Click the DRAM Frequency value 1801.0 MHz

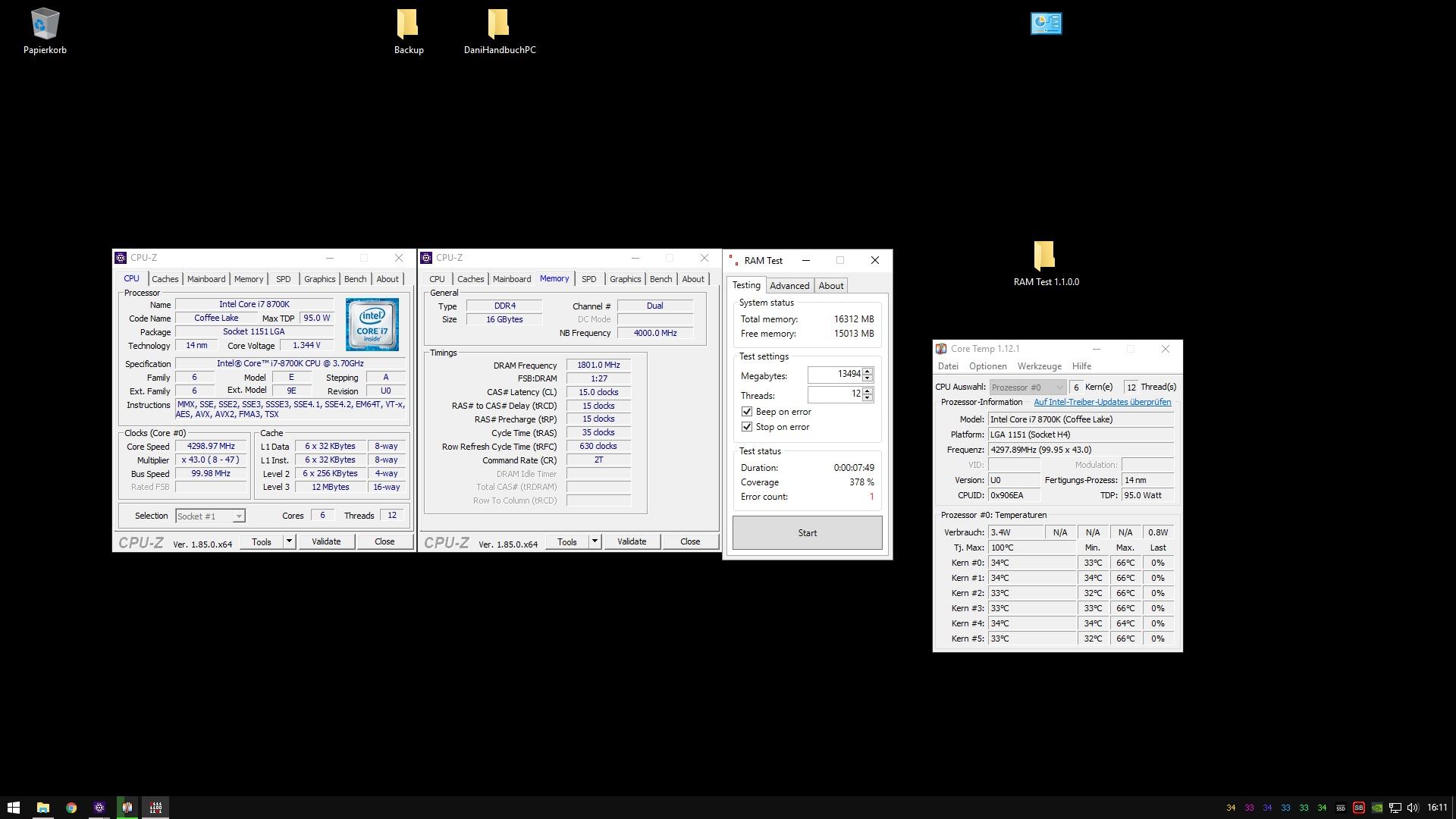(598, 365)
